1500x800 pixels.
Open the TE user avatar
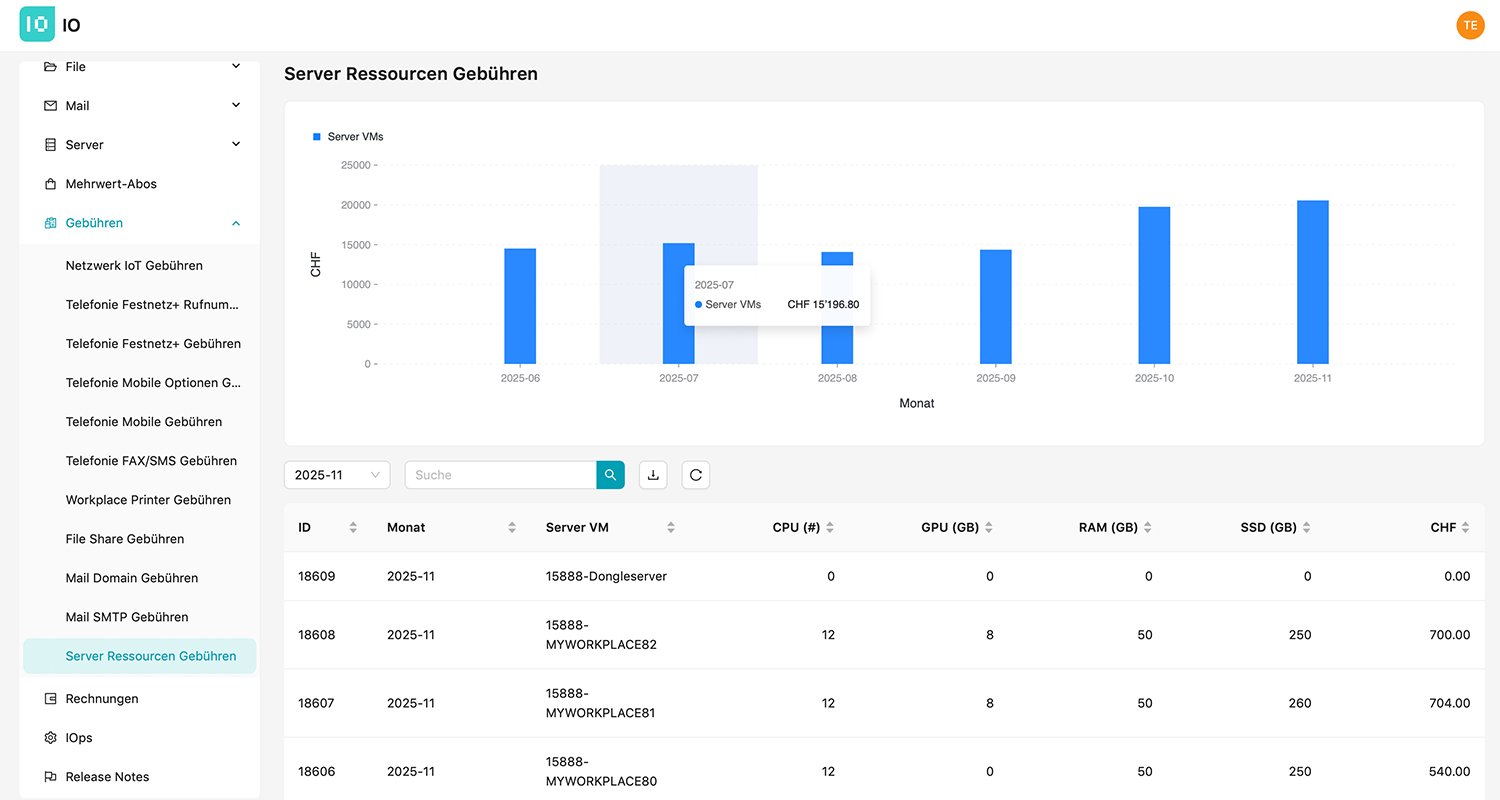pyautogui.click(x=1470, y=25)
